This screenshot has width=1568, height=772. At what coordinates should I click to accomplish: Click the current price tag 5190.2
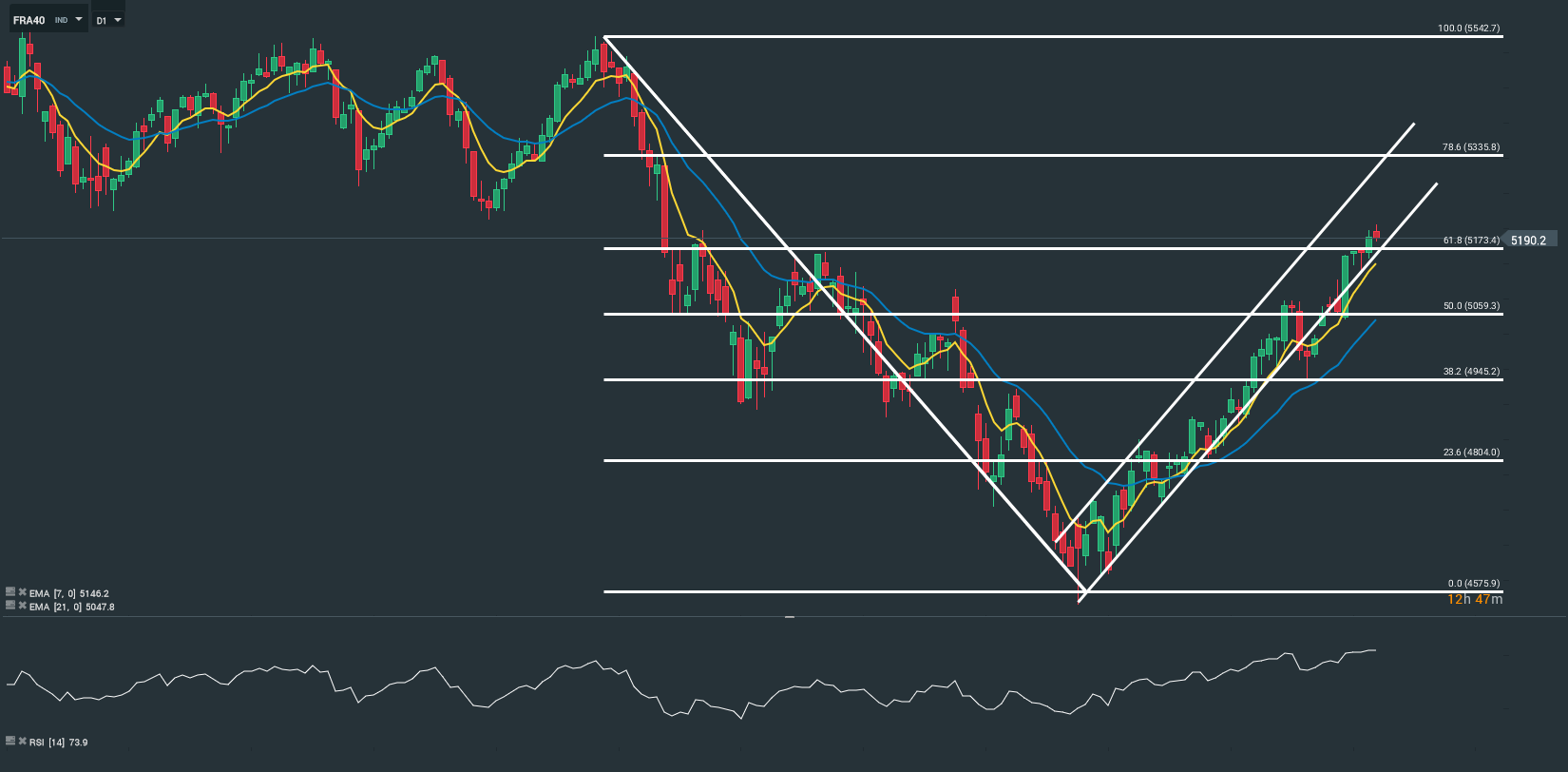tap(1529, 241)
